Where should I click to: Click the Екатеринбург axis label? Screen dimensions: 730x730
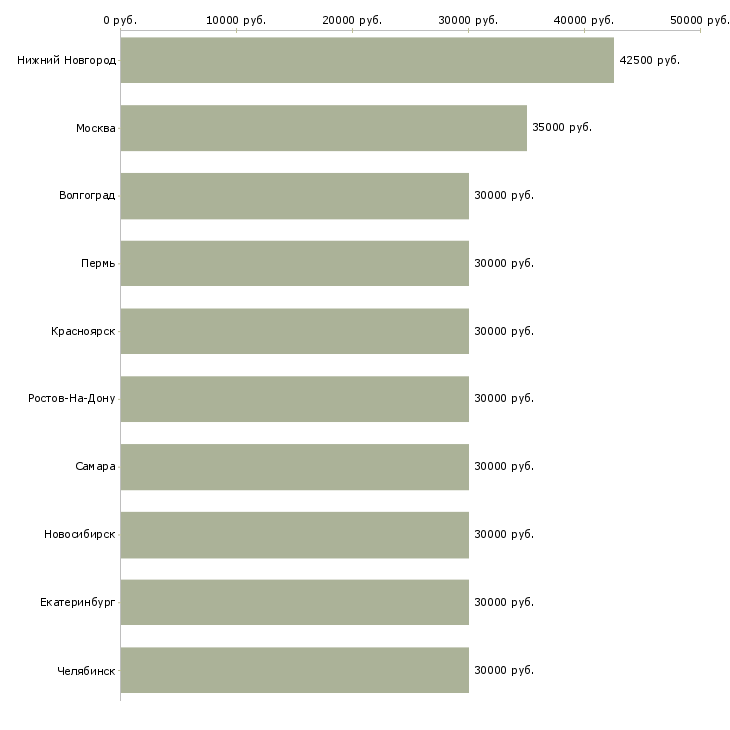[78, 602]
